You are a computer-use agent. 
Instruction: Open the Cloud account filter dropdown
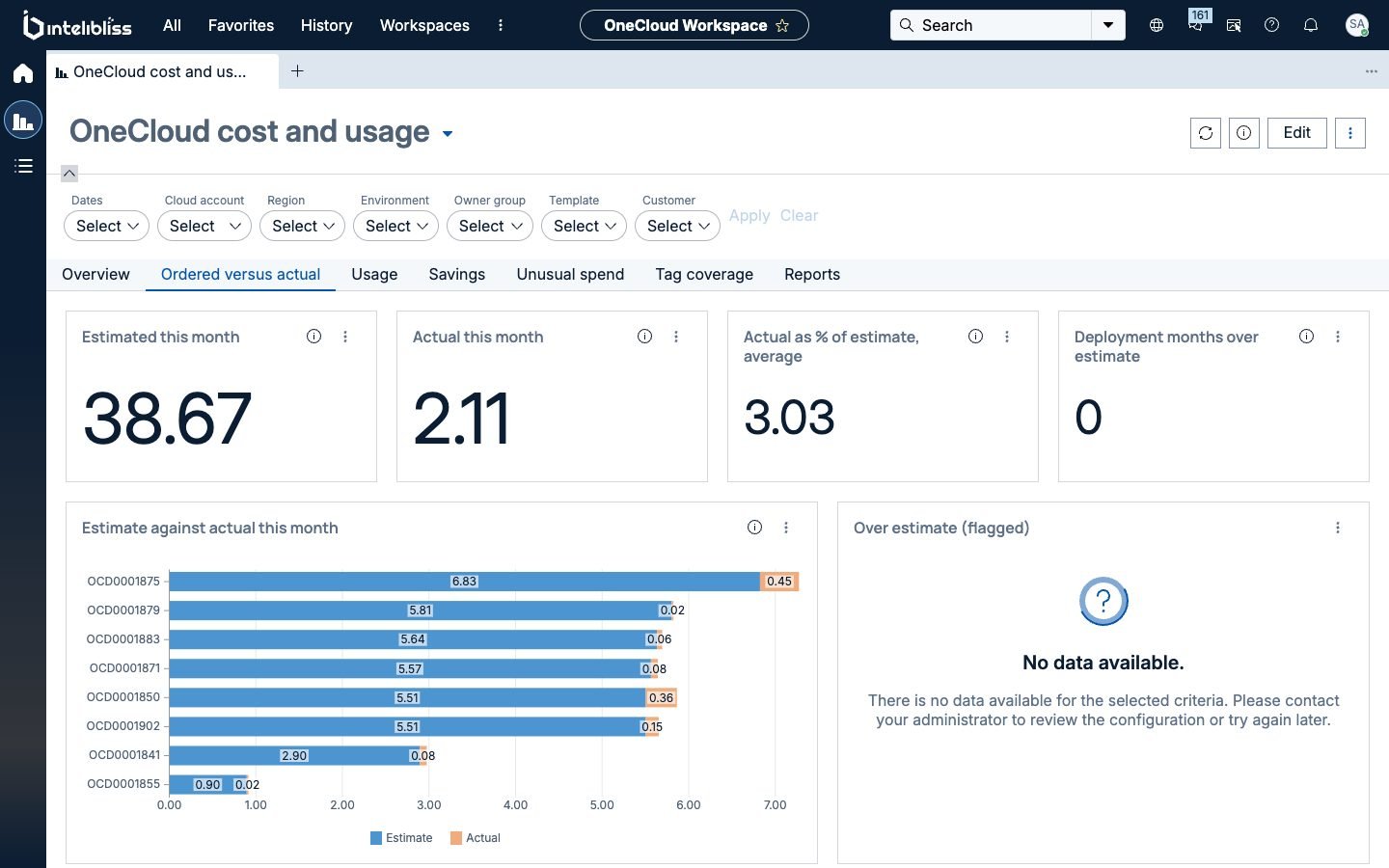[x=204, y=226]
